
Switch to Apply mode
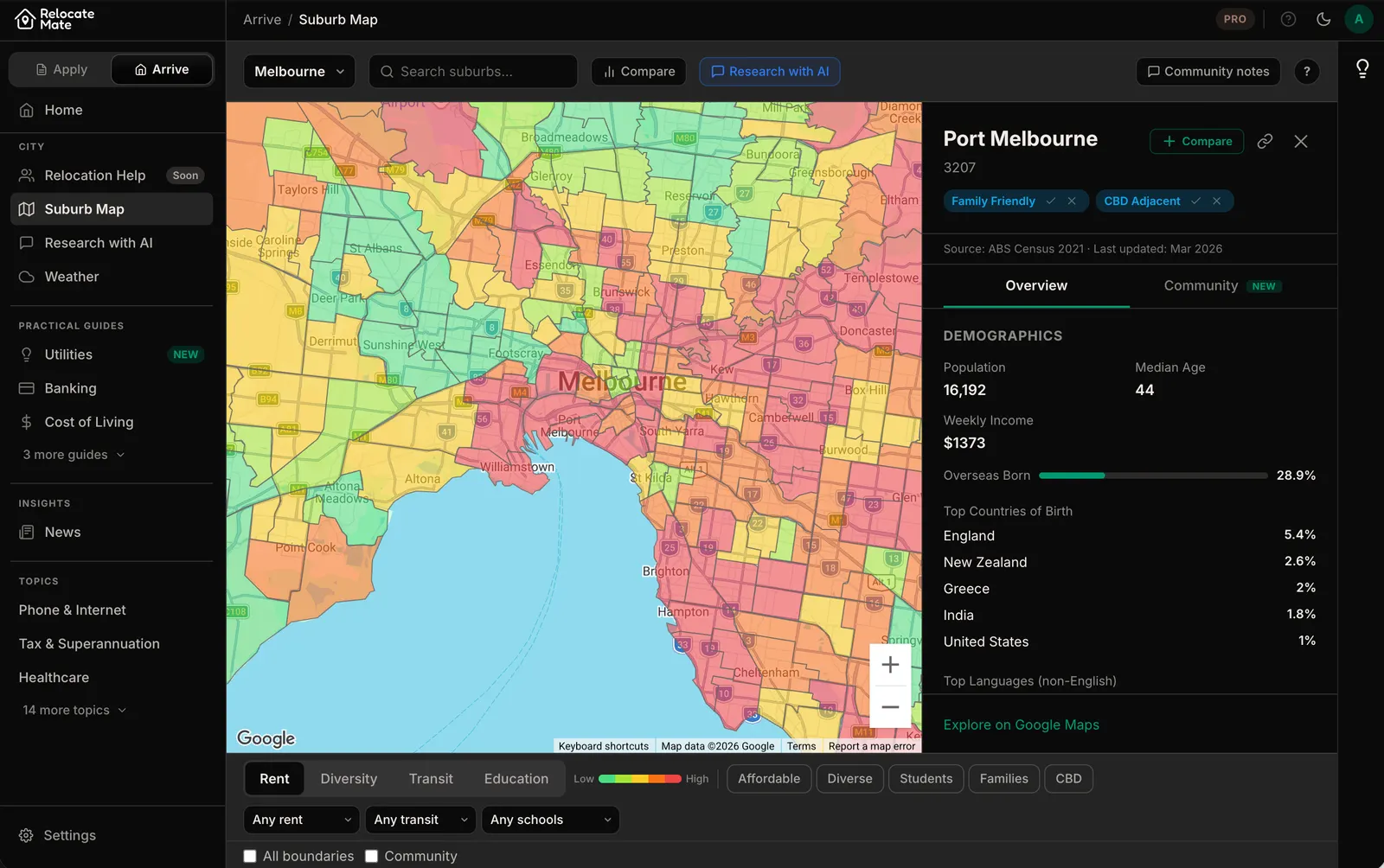tap(61, 69)
